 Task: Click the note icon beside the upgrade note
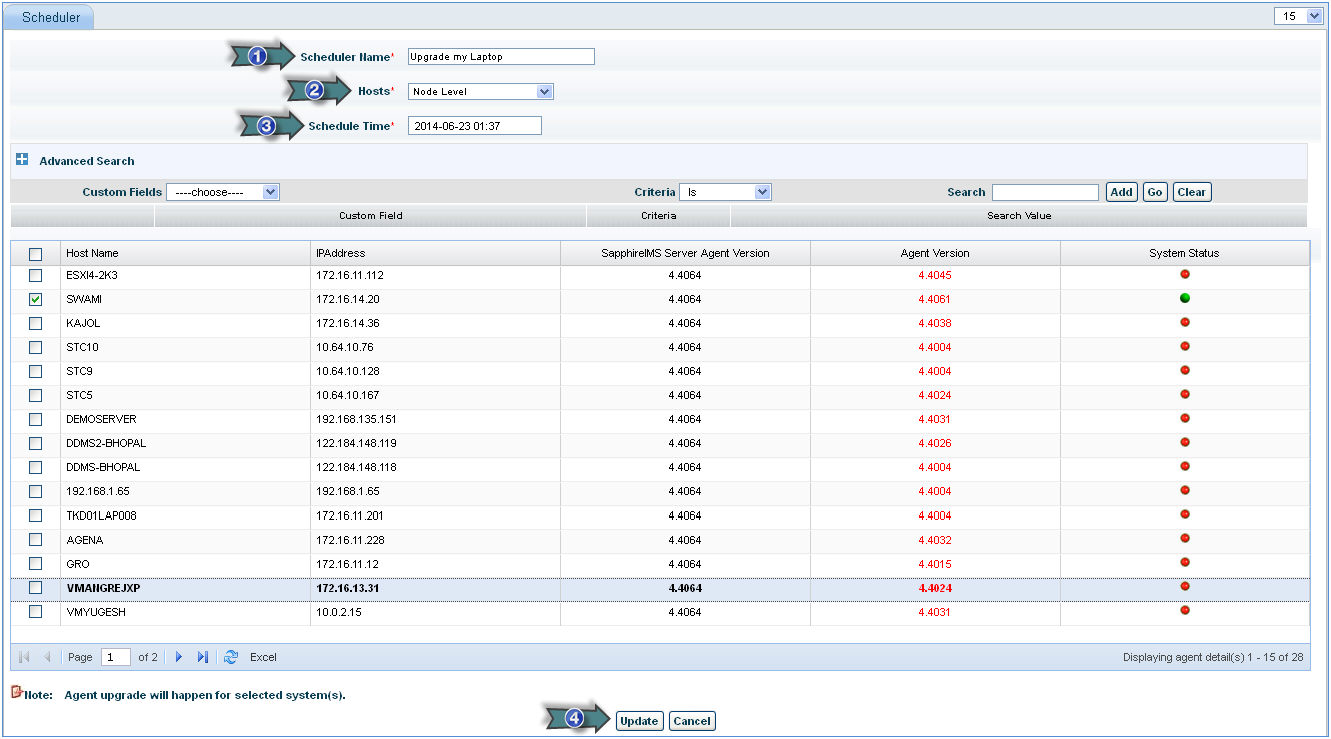click(x=16, y=692)
